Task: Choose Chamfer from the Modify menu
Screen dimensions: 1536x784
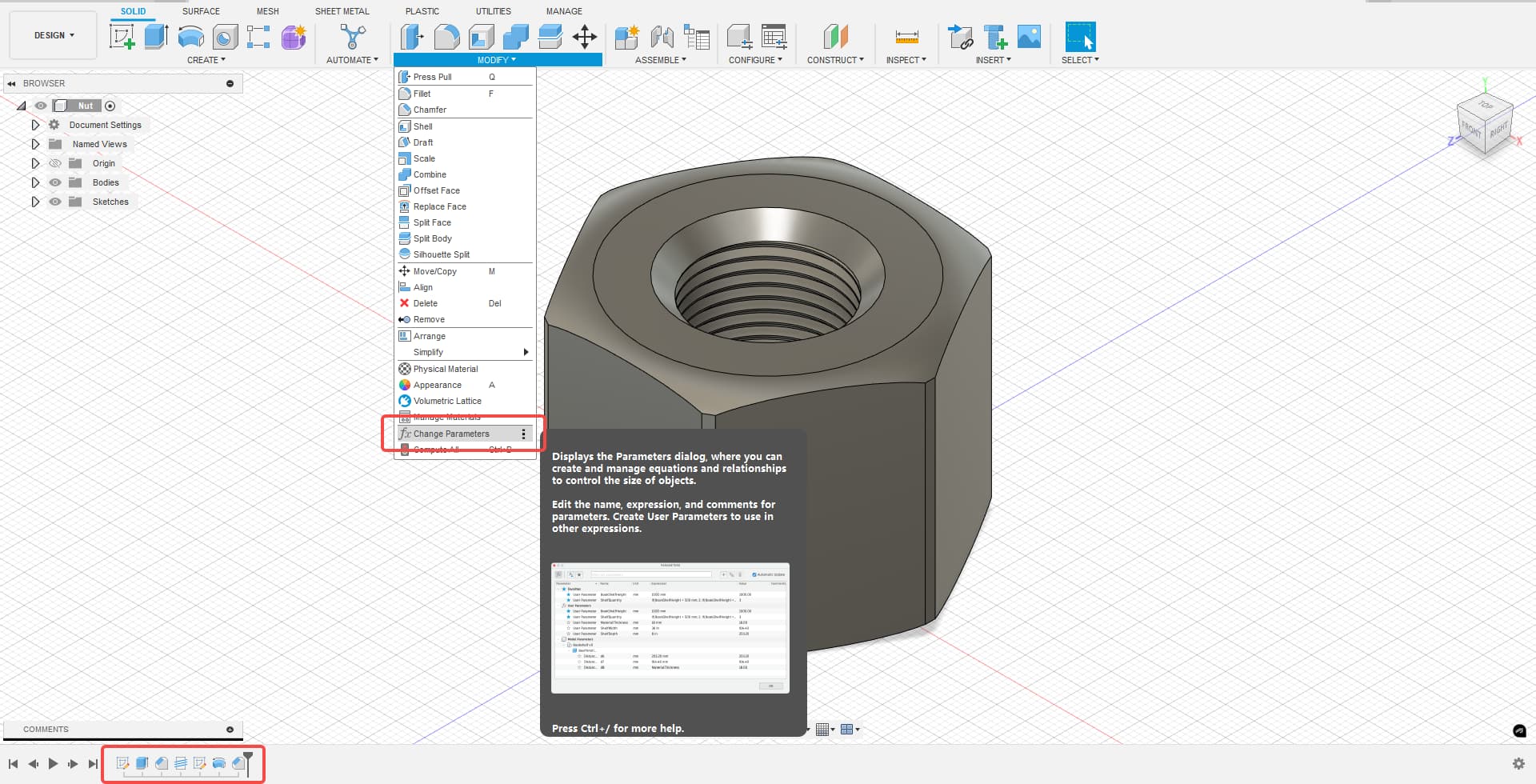Action: tap(465, 110)
